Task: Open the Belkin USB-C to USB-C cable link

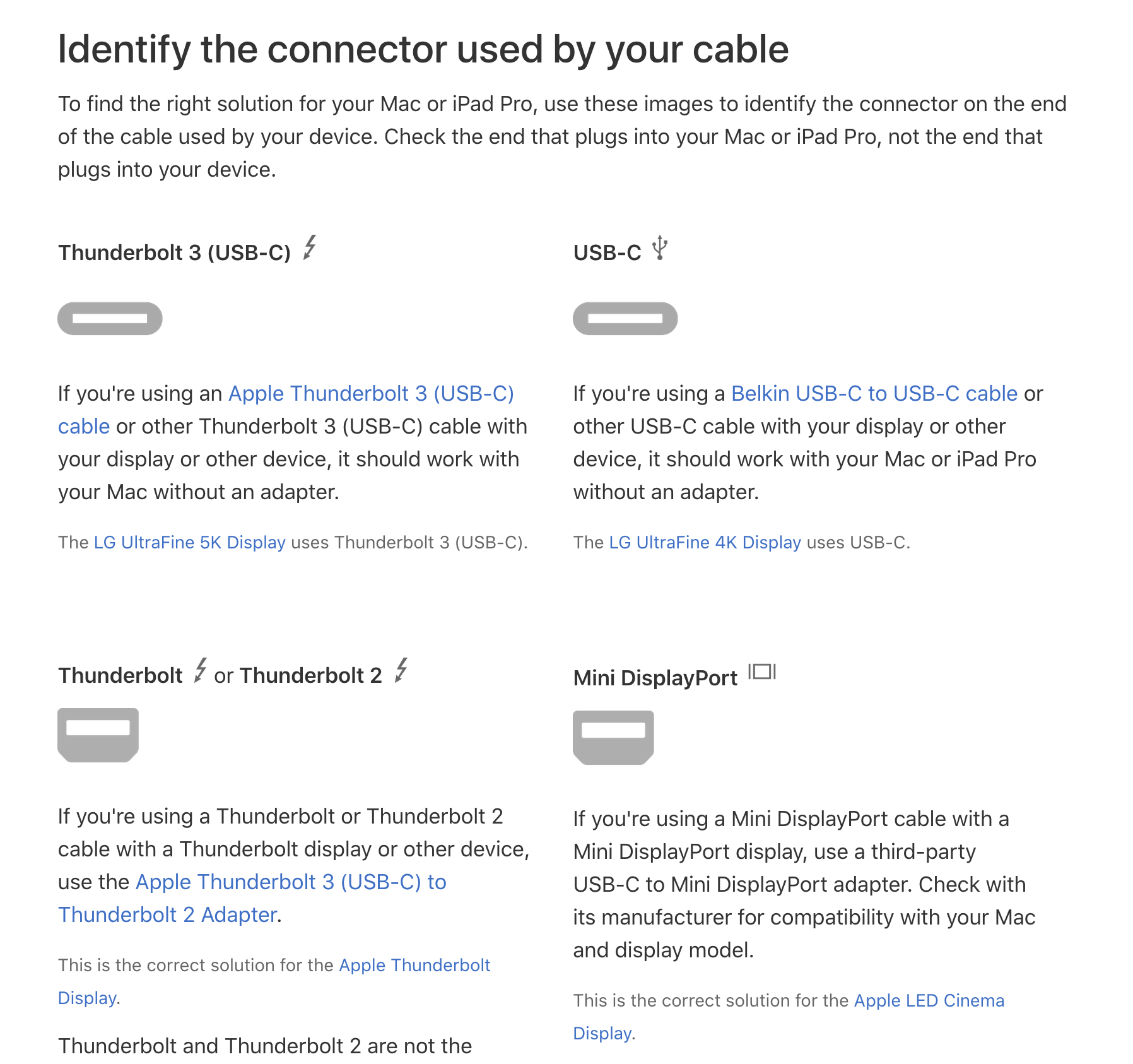Action: pyautogui.click(x=874, y=394)
